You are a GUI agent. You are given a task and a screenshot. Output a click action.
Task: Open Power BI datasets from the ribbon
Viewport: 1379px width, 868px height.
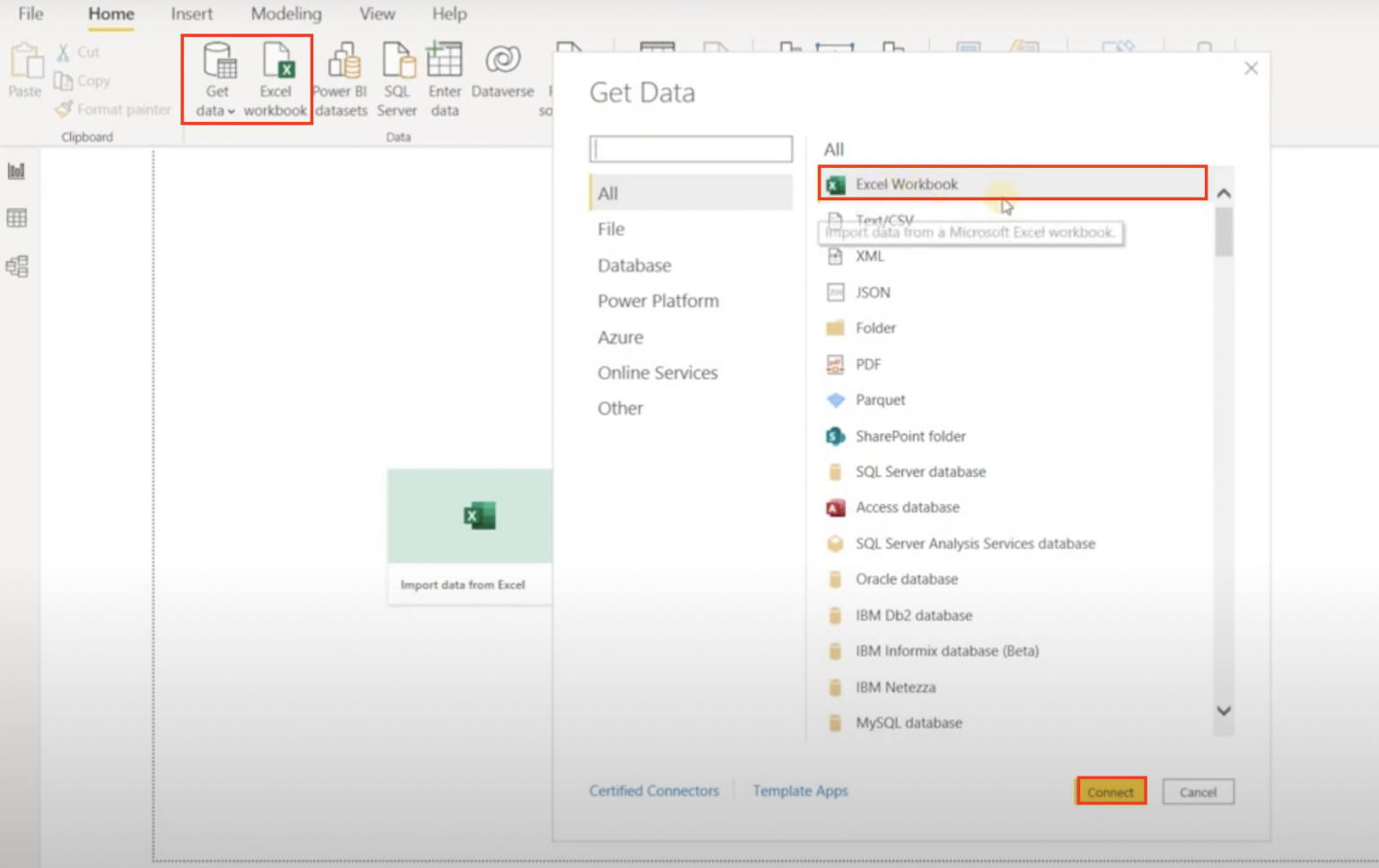coord(341,79)
